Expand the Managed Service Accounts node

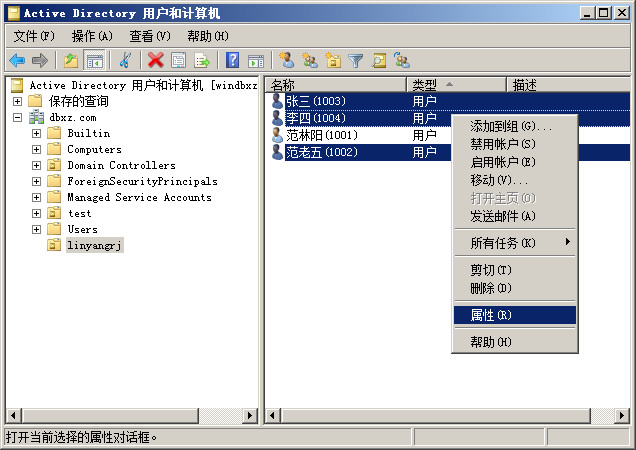click(x=37, y=197)
